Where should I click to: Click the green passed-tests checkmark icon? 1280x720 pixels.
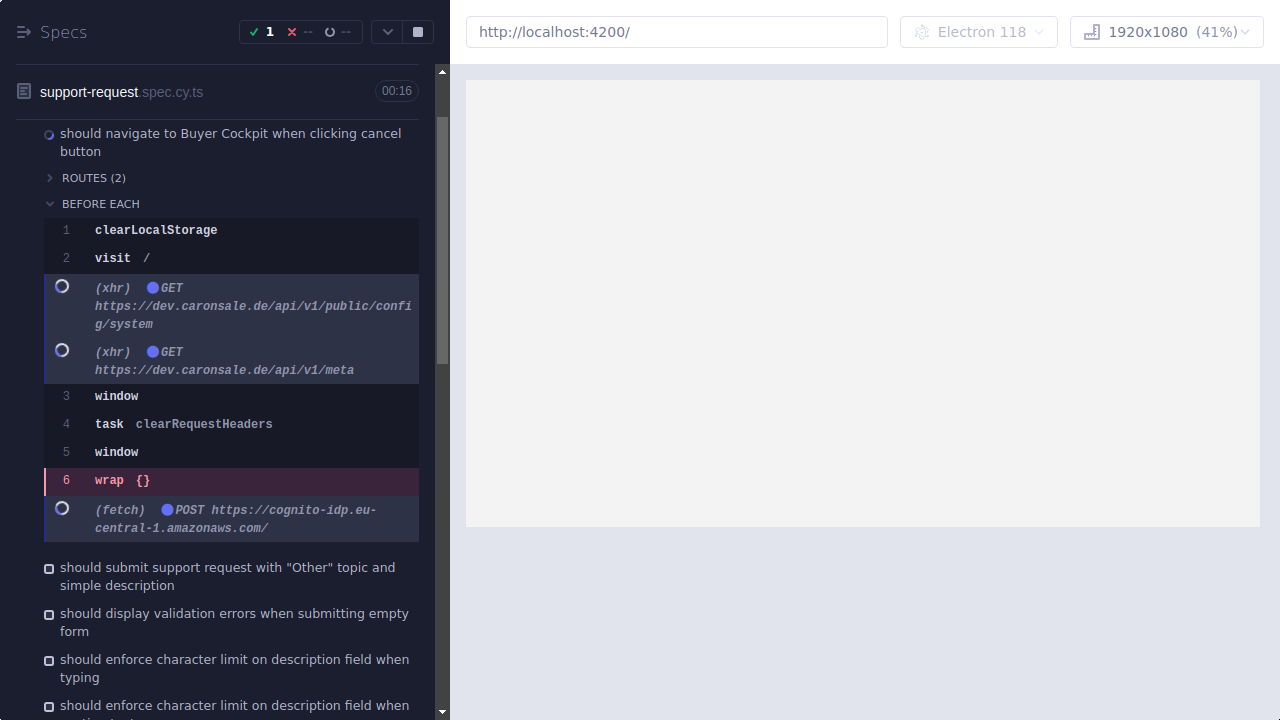(x=255, y=31)
